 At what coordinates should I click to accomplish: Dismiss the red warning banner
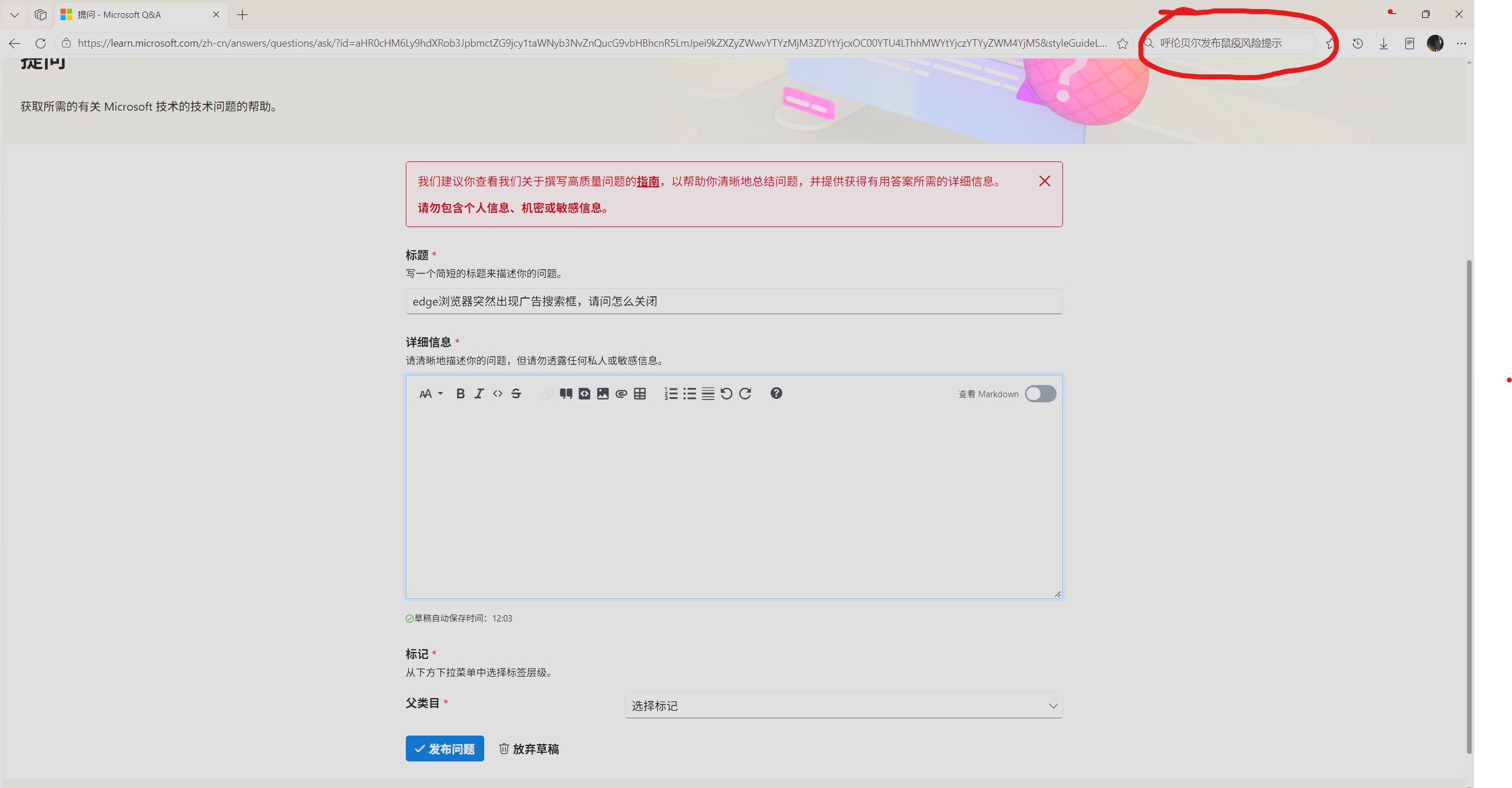tap(1044, 182)
